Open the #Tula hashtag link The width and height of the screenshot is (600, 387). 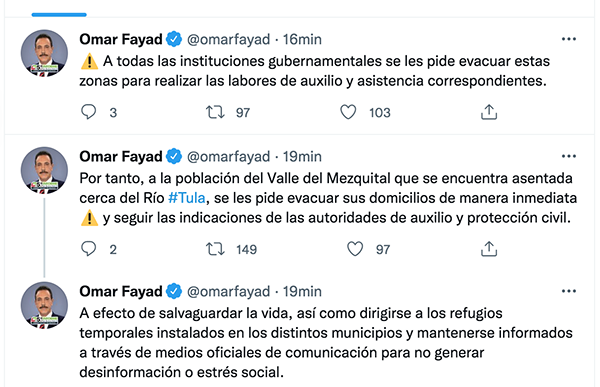[187, 198]
